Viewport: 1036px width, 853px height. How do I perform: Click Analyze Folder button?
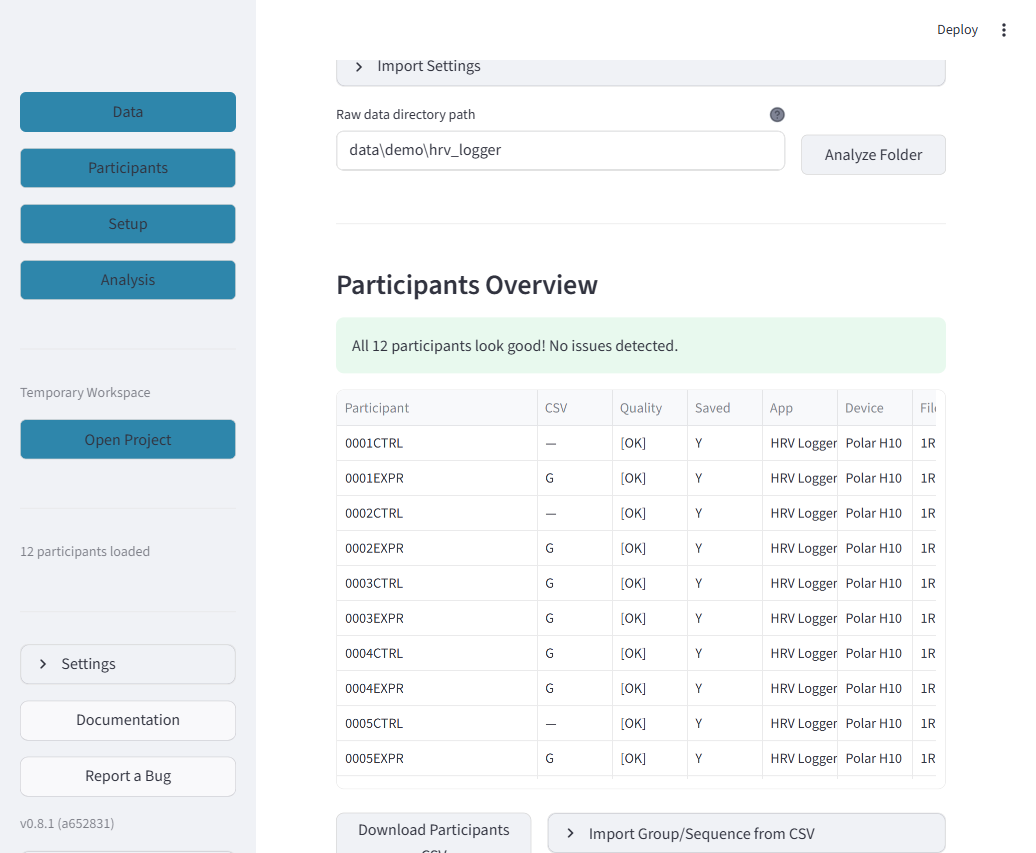[x=873, y=155]
